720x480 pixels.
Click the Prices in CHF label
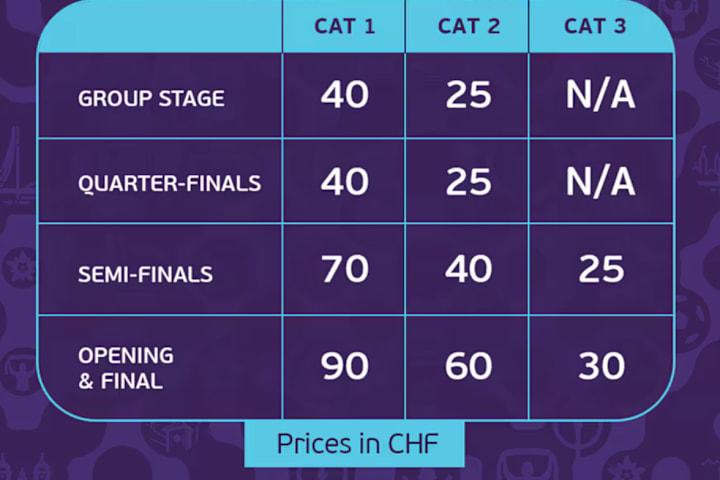click(x=357, y=444)
